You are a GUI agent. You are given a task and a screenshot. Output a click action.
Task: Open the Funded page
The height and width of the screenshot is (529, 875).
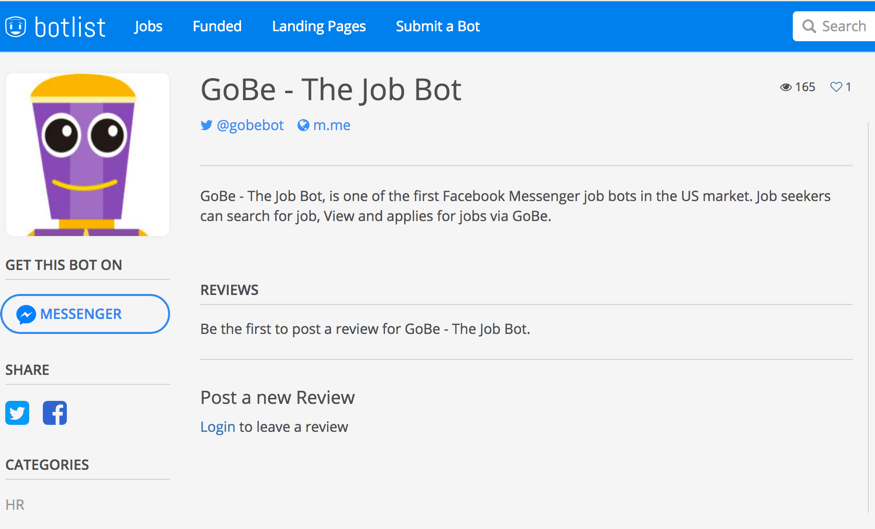pyautogui.click(x=217, y=26)
